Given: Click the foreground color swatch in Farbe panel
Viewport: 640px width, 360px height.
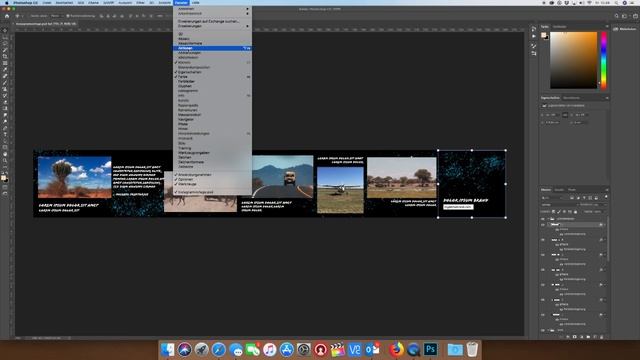Looking at the screenshot, I should 544,36.
